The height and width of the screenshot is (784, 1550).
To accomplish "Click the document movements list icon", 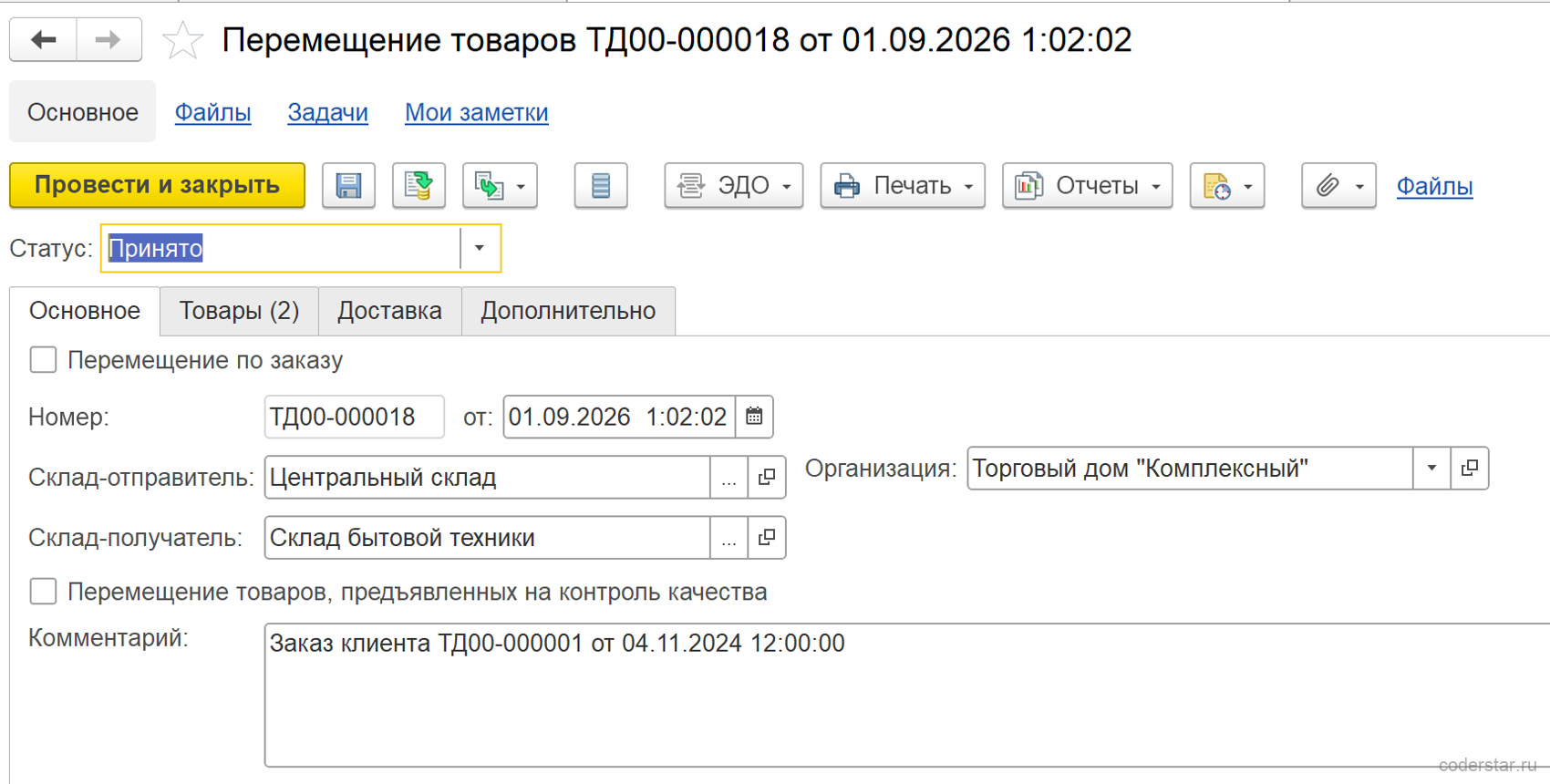I will 601,186.
